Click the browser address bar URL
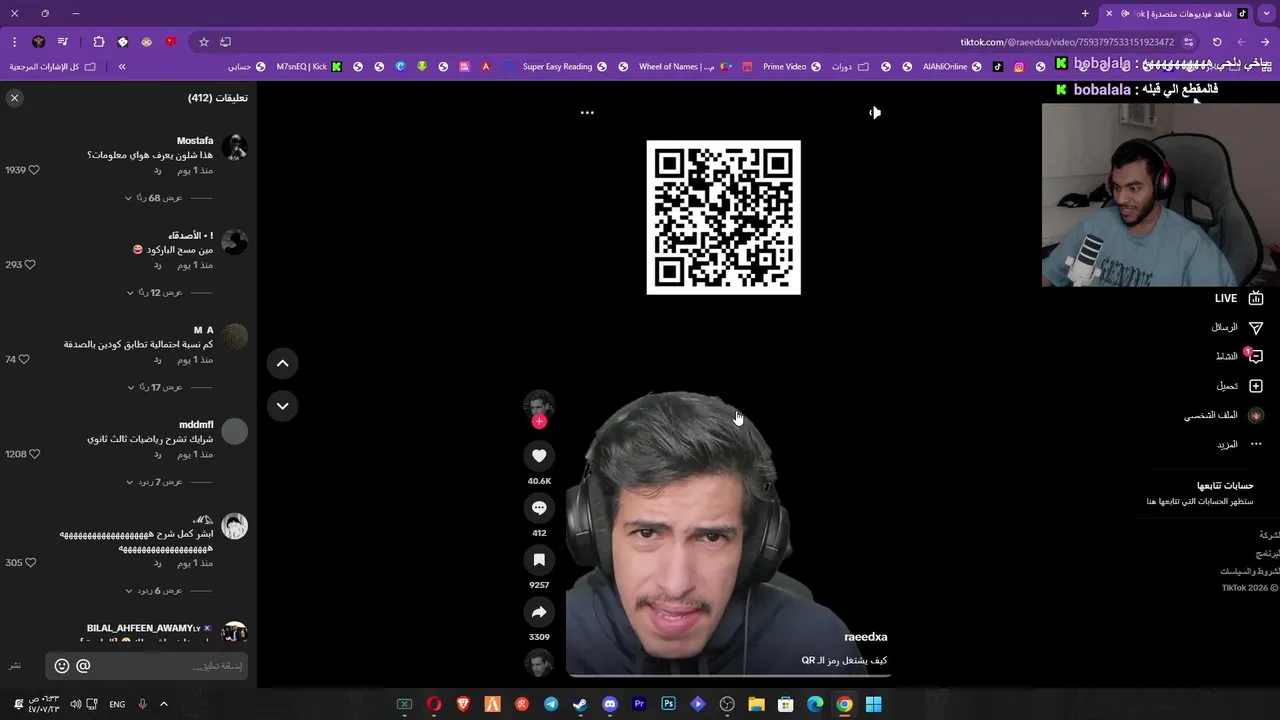 [x=1066, y=42]
